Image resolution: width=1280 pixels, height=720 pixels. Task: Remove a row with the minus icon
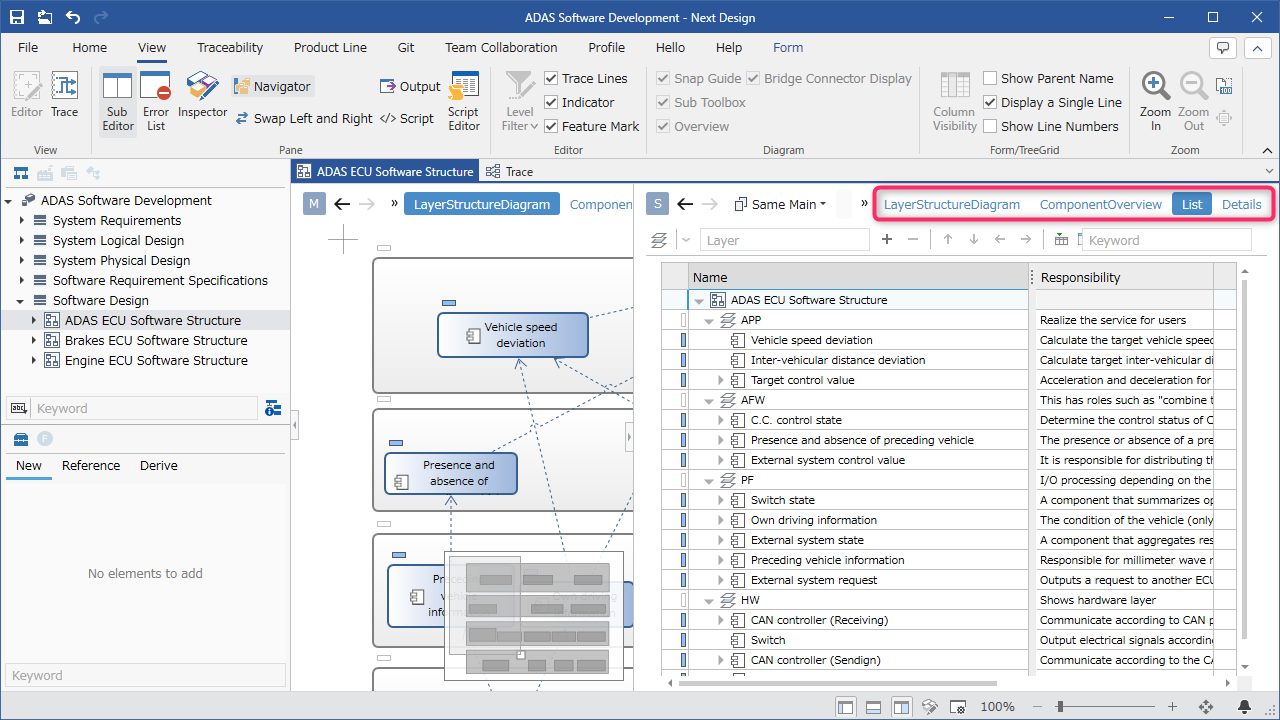(x=912, y=240)
